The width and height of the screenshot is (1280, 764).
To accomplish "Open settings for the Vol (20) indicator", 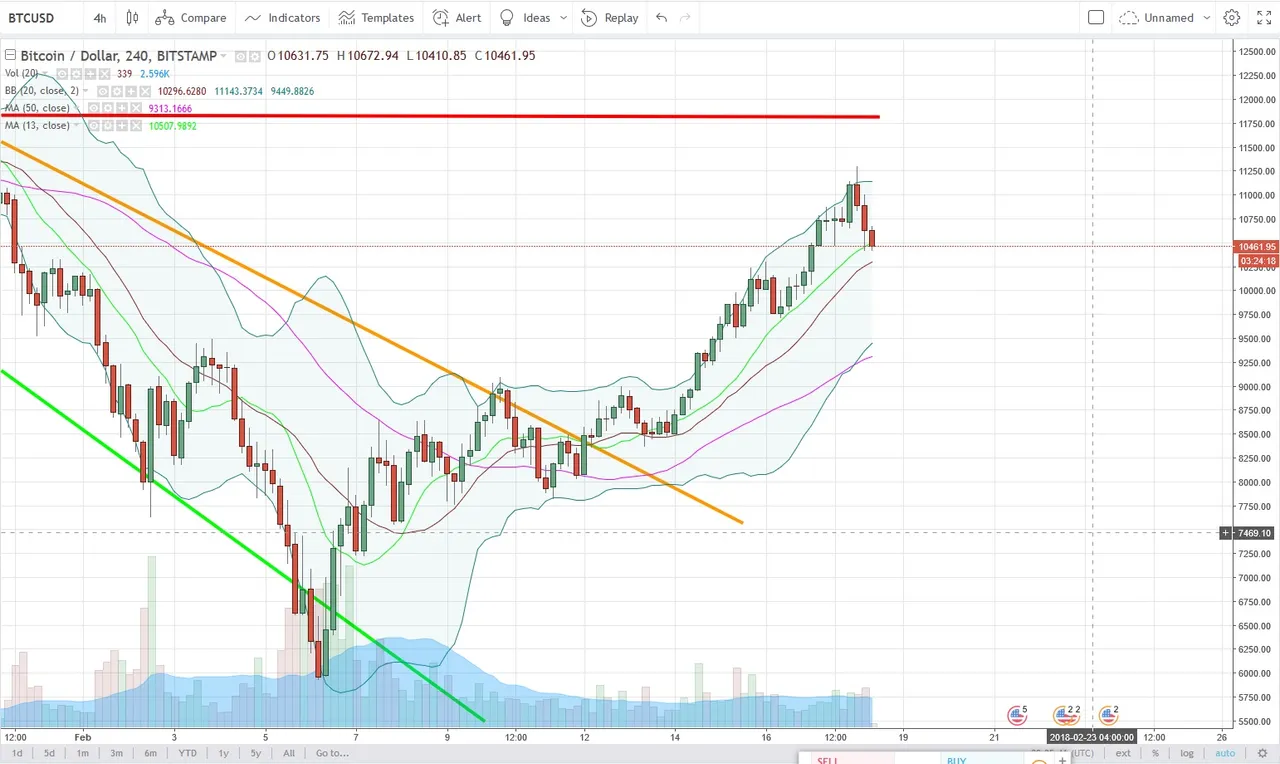I will [76, 73].
